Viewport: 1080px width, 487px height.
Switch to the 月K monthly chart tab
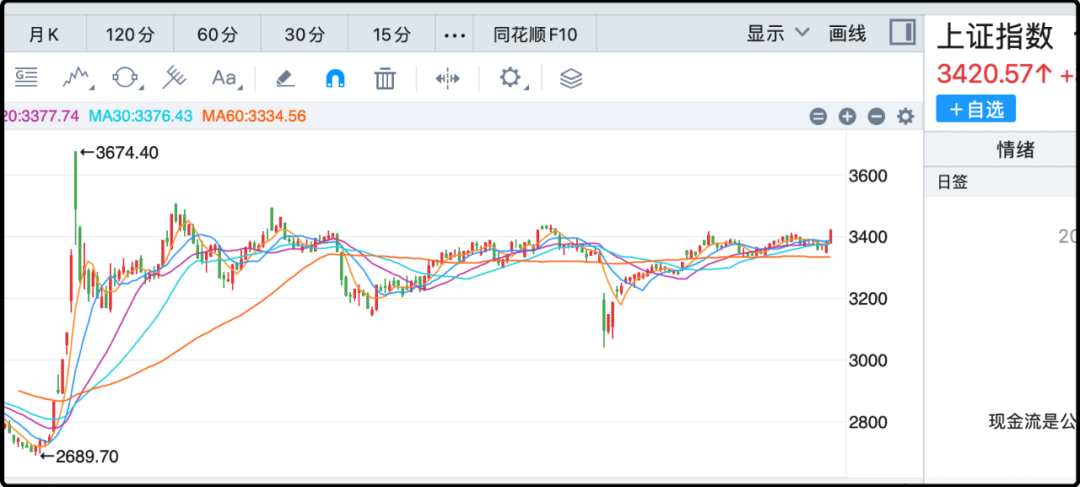click(43, 34)
